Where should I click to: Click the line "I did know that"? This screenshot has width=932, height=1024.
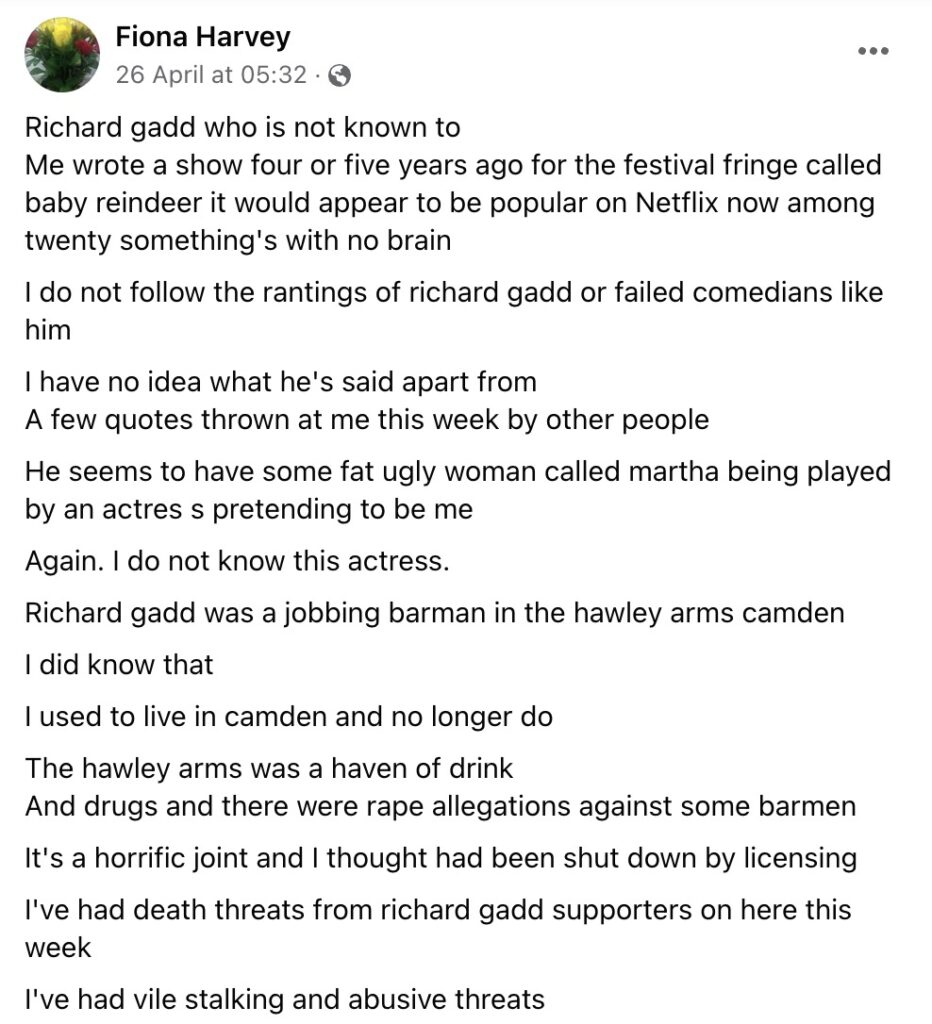tap(119, 665)
